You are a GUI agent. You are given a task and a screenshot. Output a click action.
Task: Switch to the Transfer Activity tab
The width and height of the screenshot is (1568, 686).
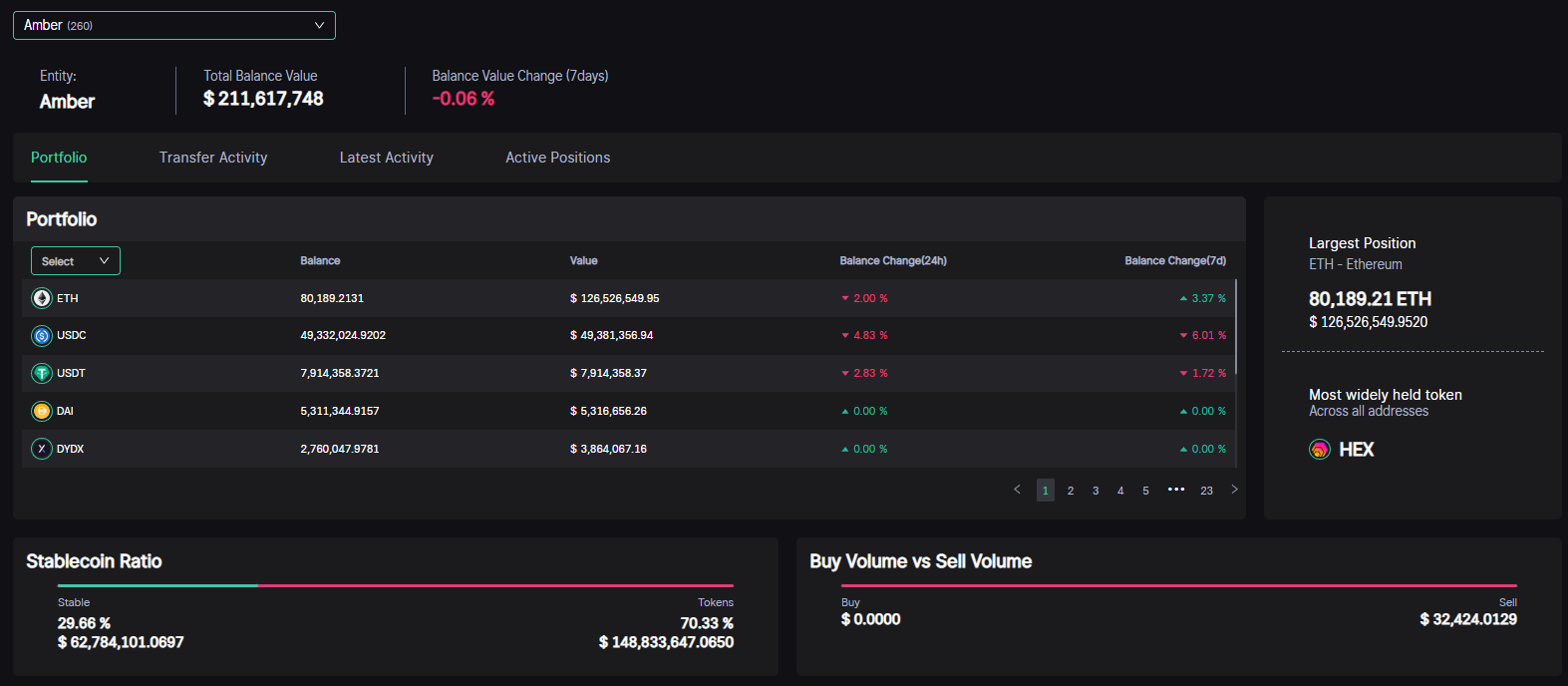[213, 158]
